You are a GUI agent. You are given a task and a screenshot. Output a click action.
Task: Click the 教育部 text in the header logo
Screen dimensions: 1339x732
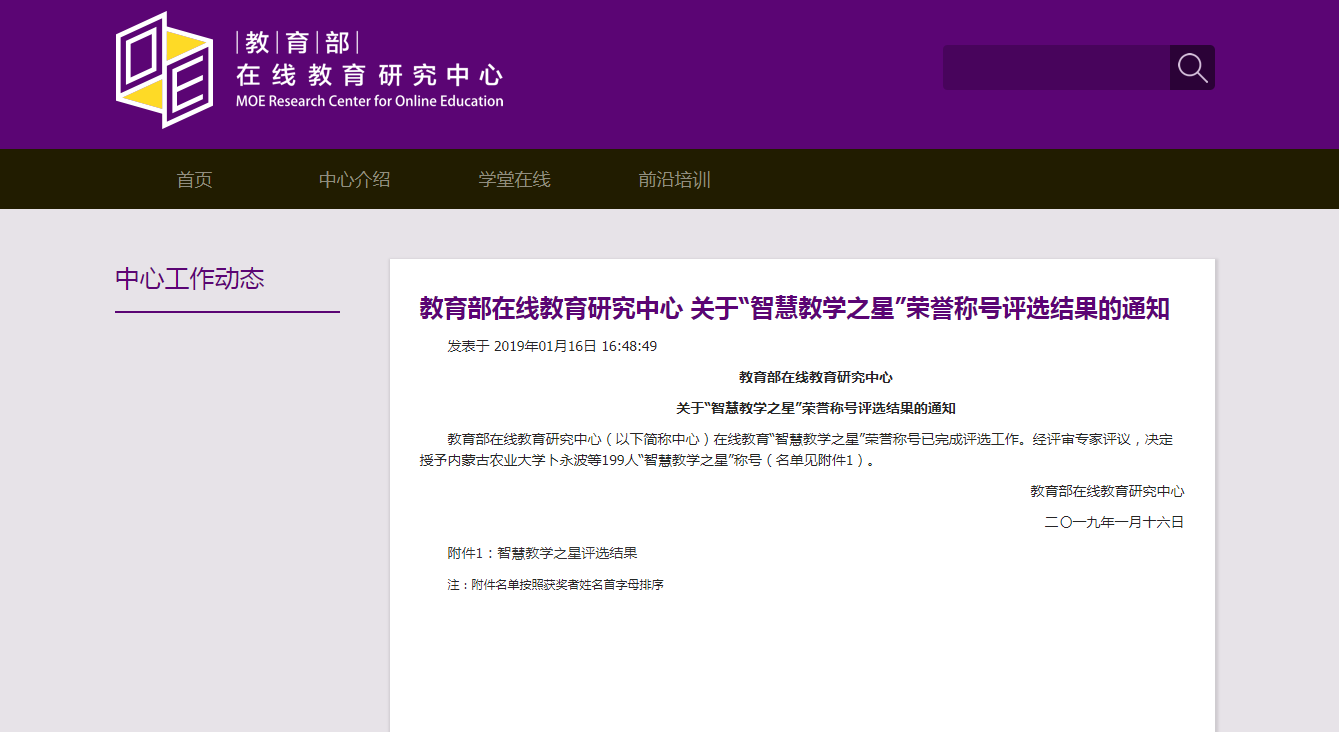pyautogui.click(x=297, y=43)
